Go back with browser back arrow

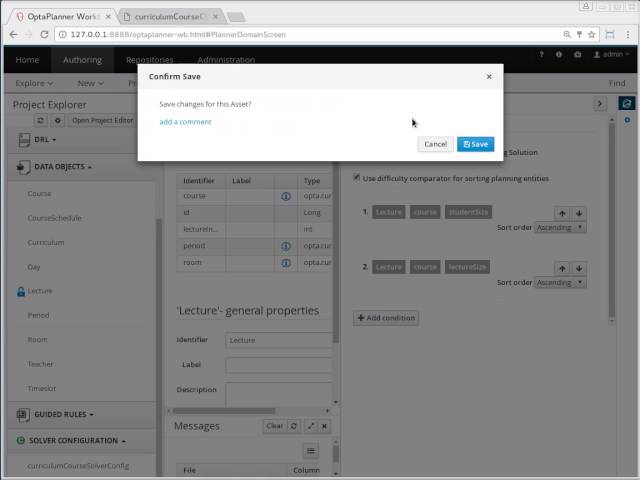click(13, 34)
